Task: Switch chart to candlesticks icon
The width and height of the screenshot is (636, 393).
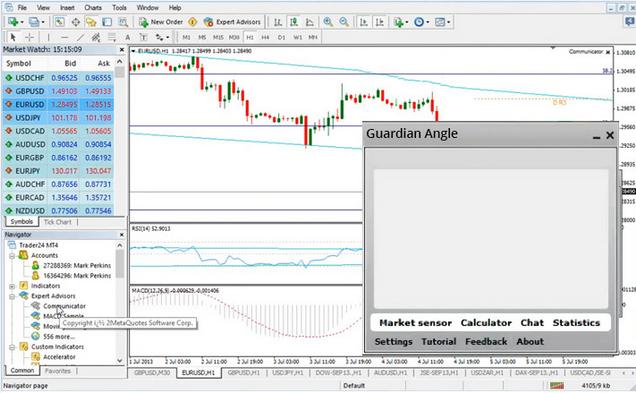Action: click(294, 22)
